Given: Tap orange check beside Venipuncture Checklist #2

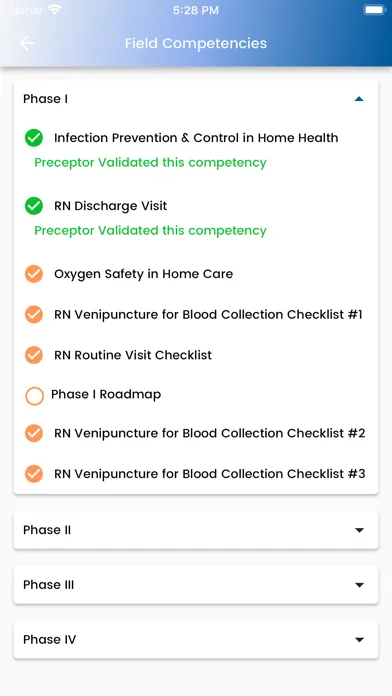Looking at the screenshot, I should 34,433.
